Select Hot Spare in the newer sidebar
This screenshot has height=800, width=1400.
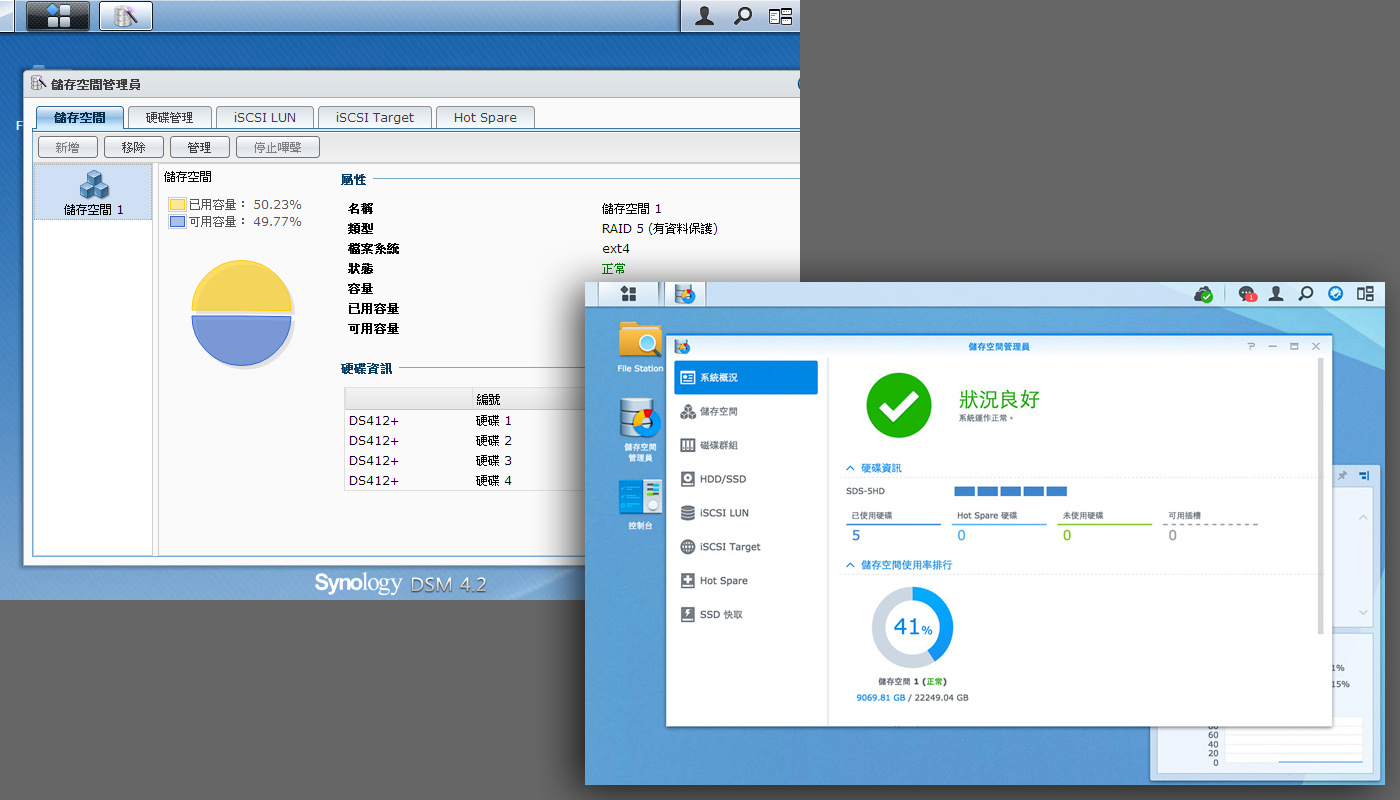tap(746, 581)
